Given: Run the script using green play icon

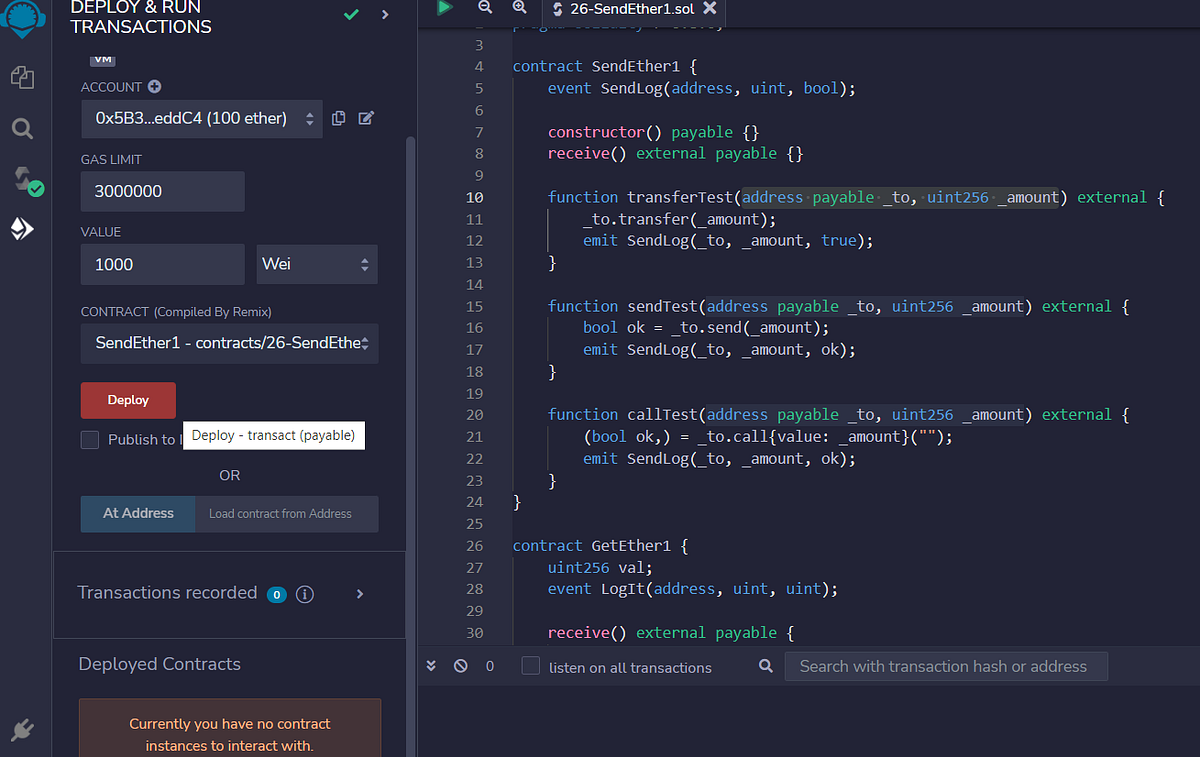Looking at the screenshot, I should tap(443, 8).
